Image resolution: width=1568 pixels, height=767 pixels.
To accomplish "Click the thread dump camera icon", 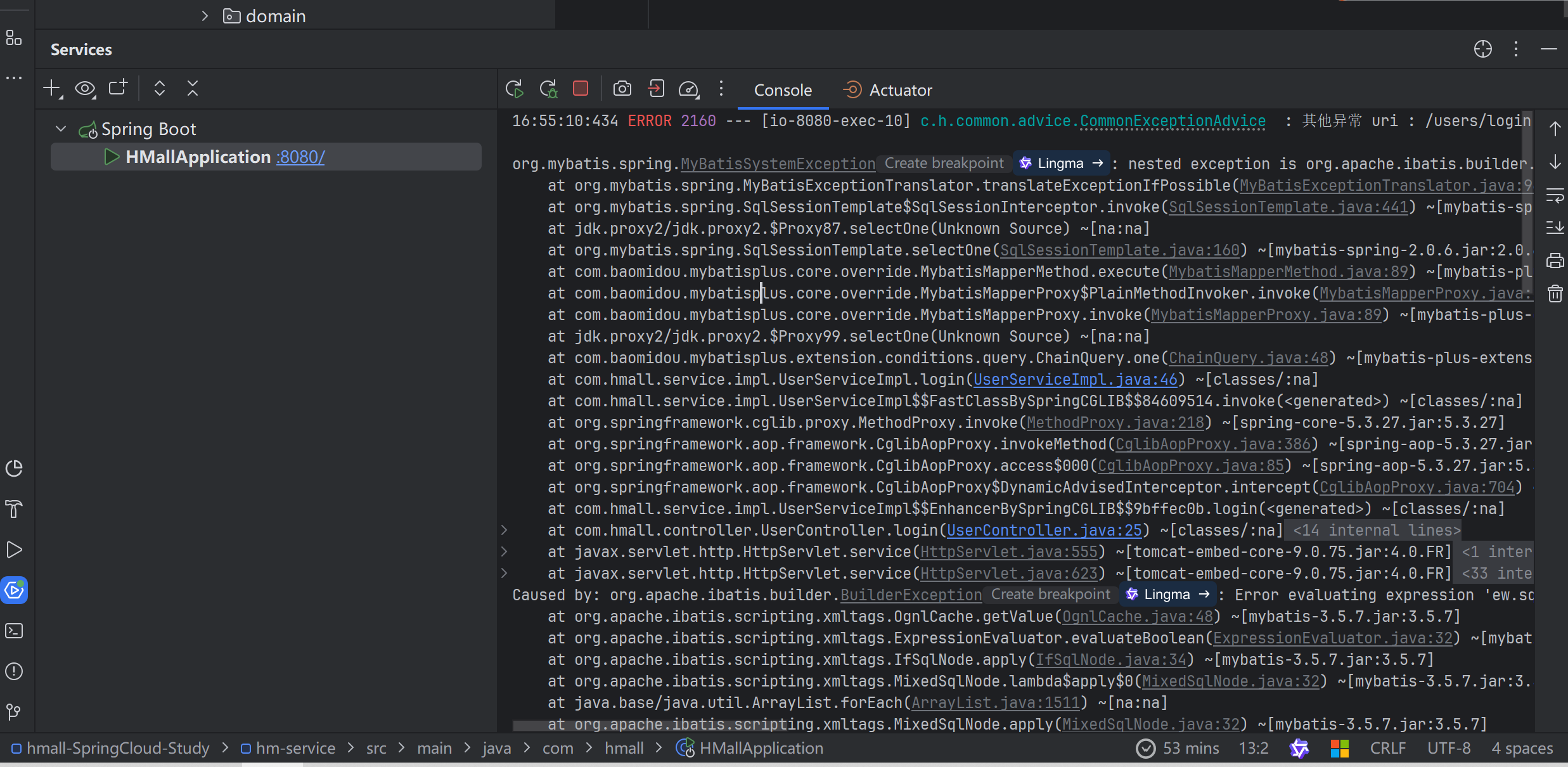I will click(x=622, y=89).
